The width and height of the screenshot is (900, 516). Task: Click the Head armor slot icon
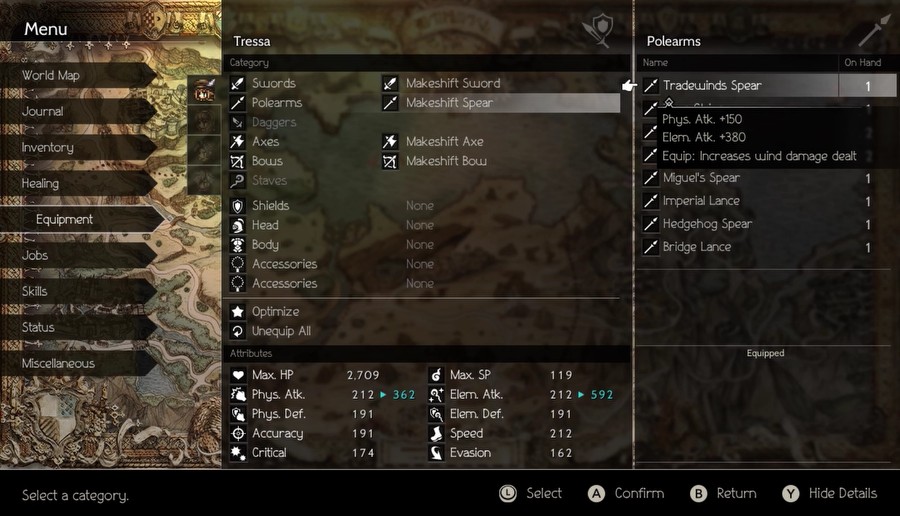238,225
